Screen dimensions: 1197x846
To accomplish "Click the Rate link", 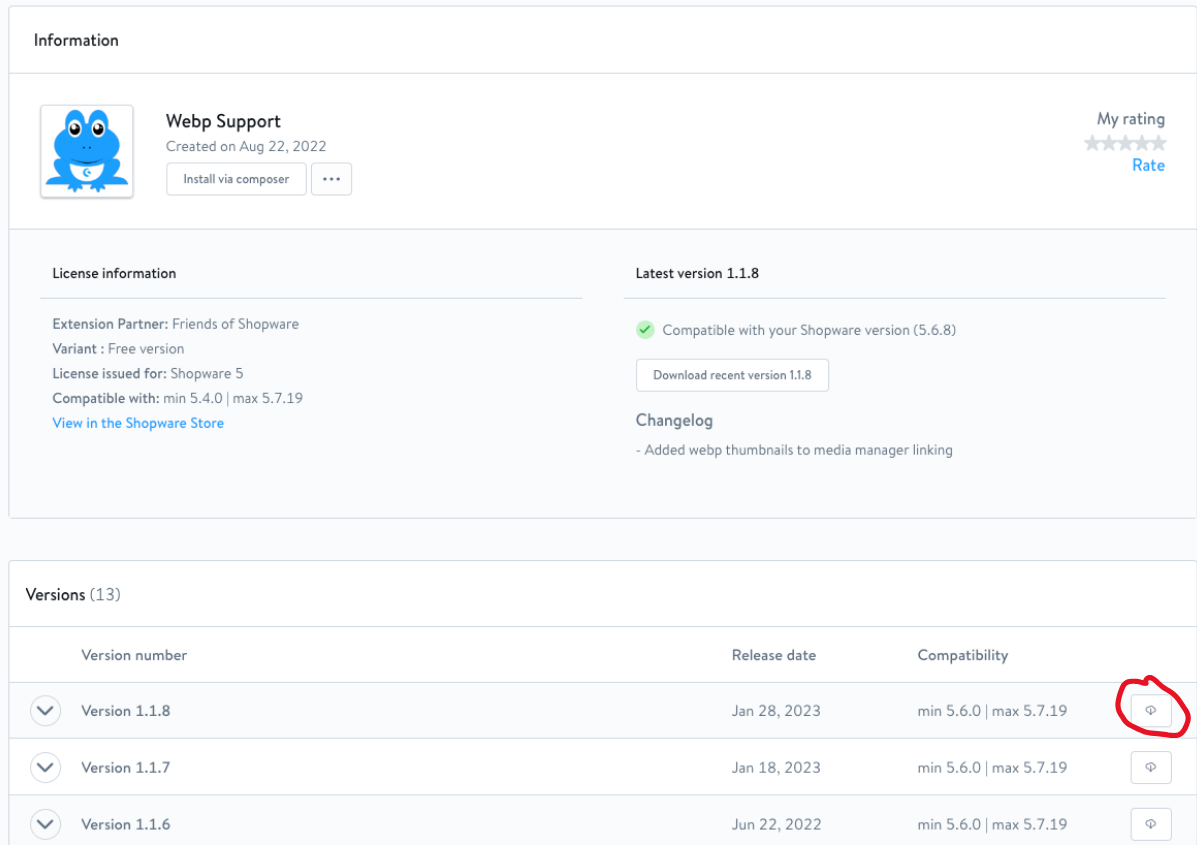I will 1148,166.
